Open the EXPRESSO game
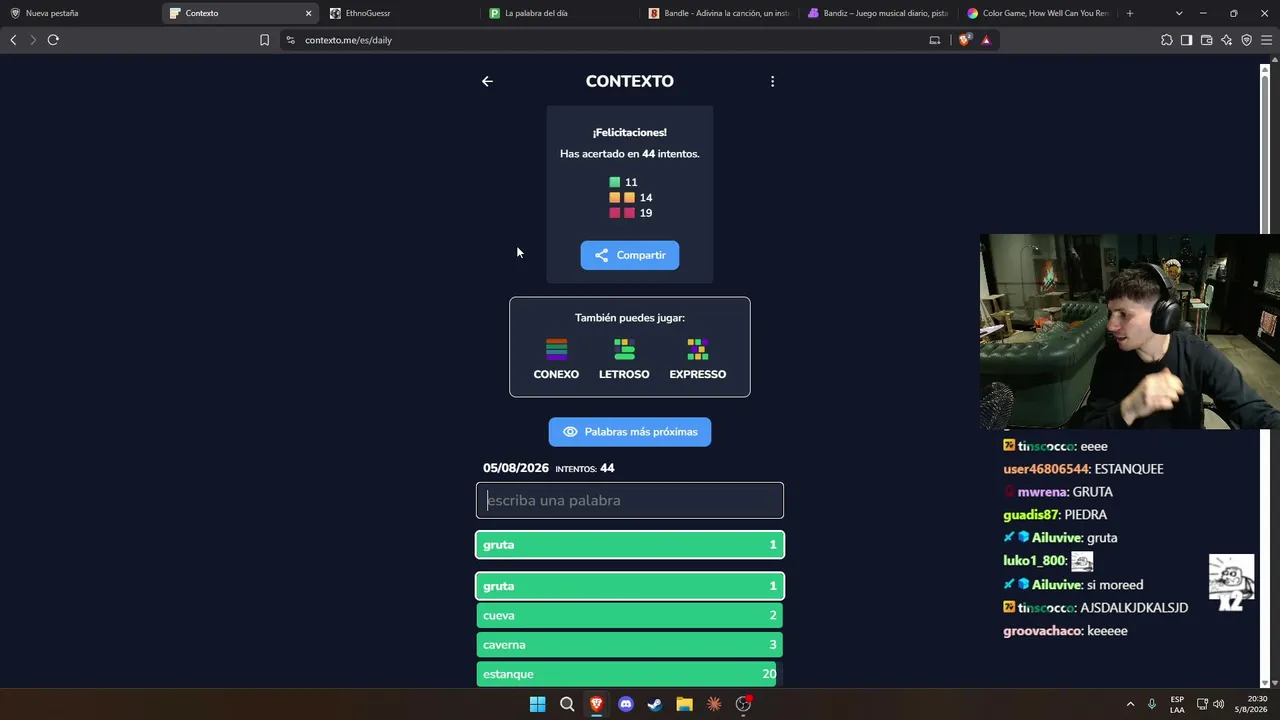 698,359
